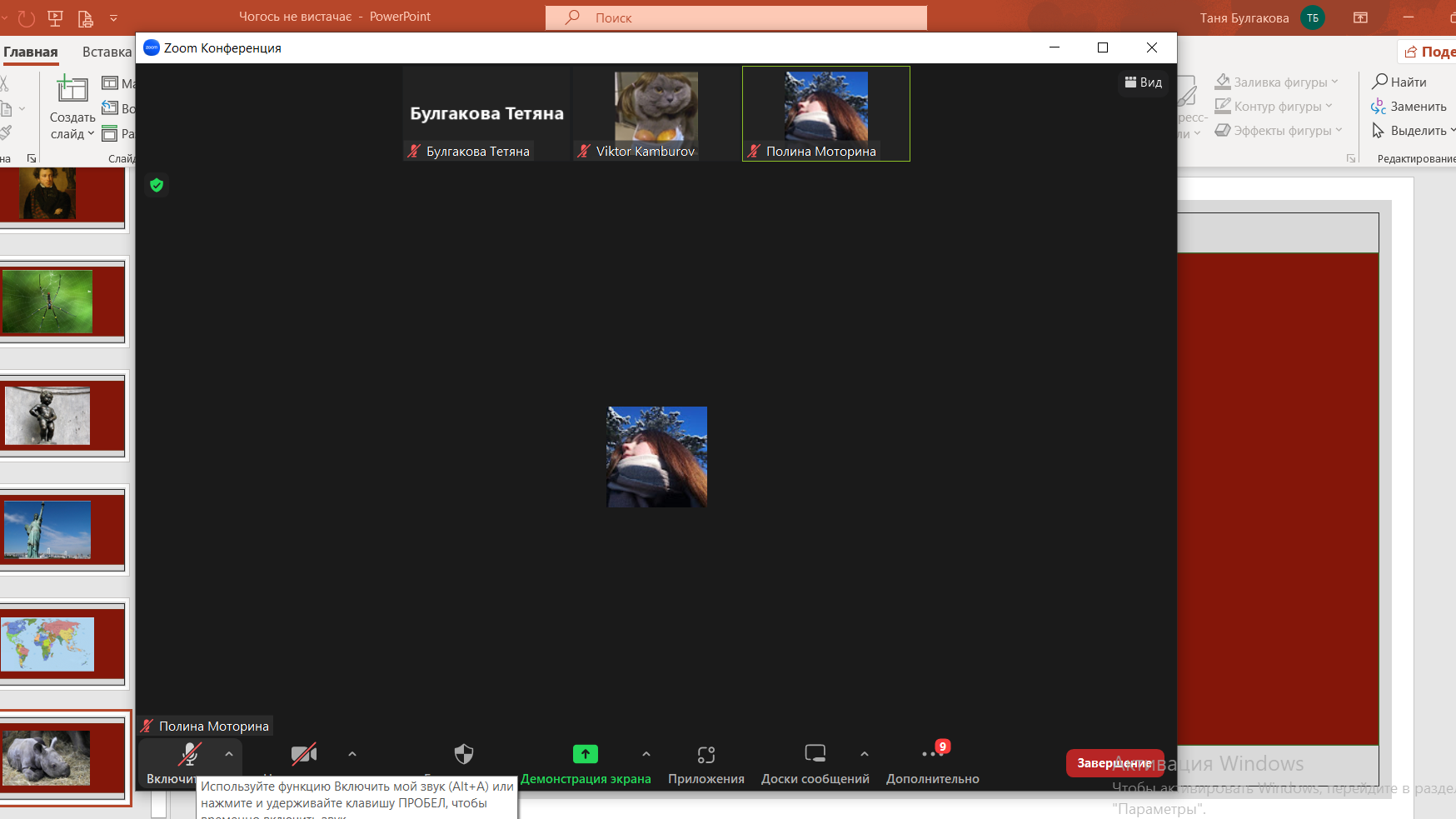Image resolution: width=1456 pixels, height=819 pixels.
Task: Click into the PowerPoint Поиск search box
Action: coord(736,17)
